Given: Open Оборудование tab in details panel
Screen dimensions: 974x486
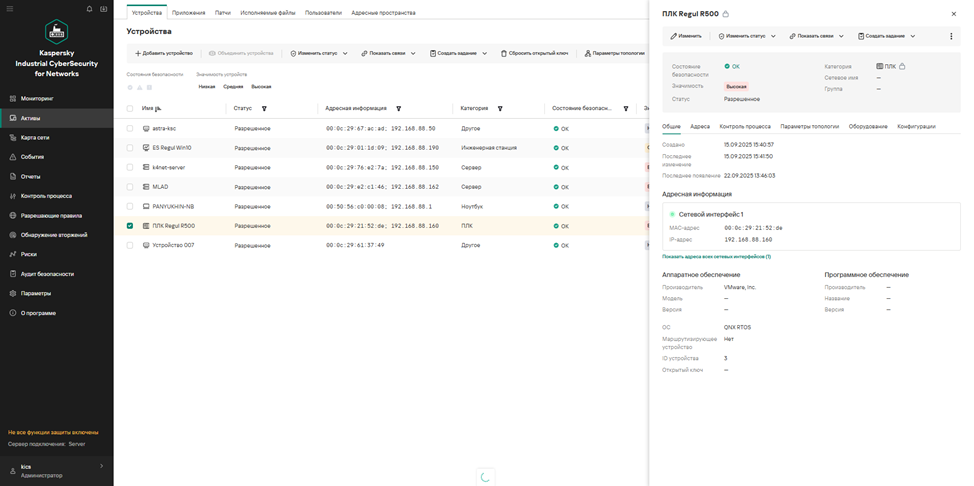Looking at the screenshot, I should pyautogui.click(x=868, y=126).
